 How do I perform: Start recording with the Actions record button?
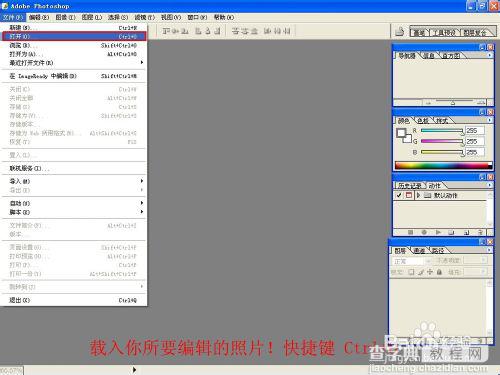(x=424, y=232)
